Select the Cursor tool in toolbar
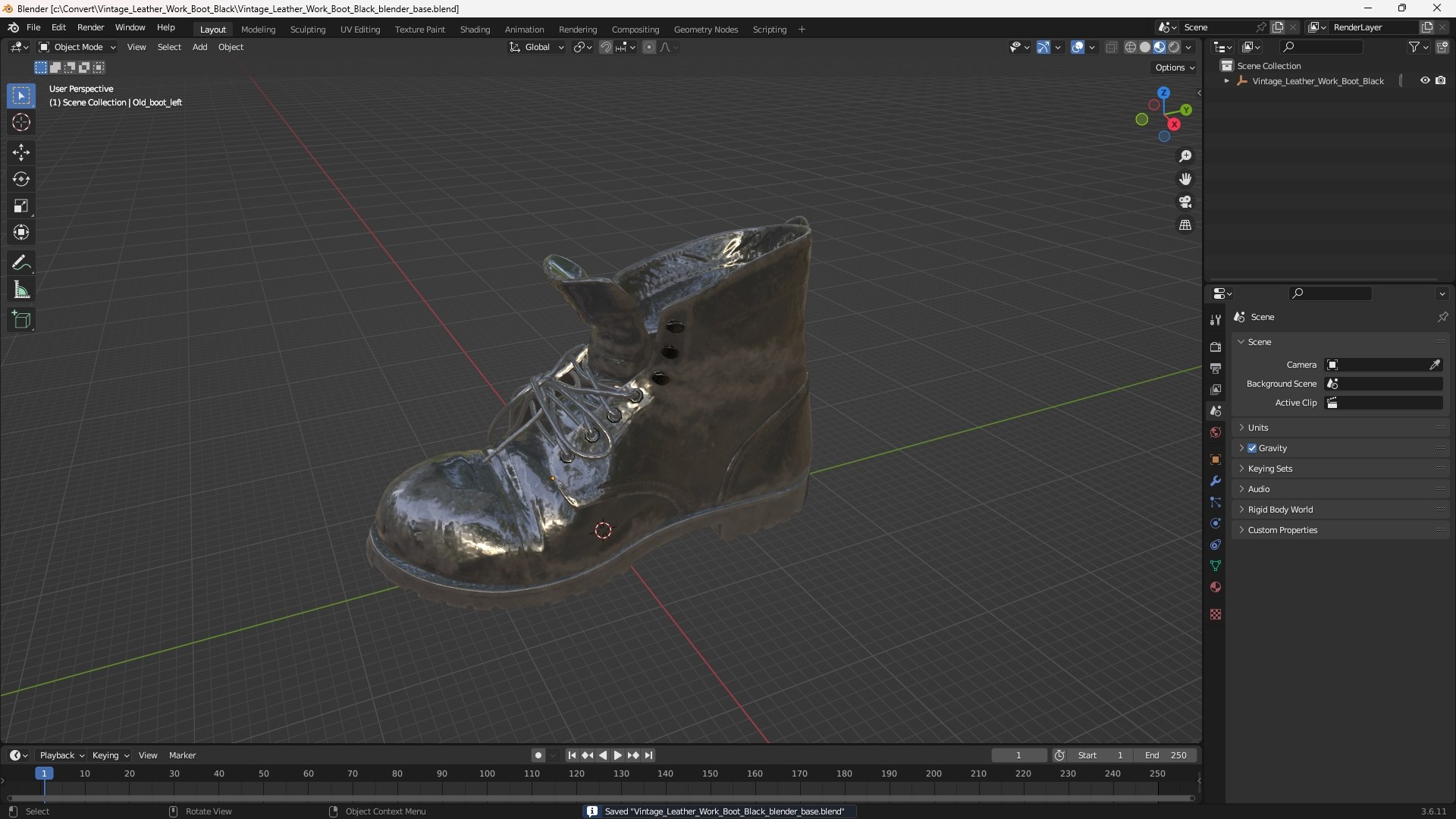This screenshot has width=1456, height=819. [21, 122]
